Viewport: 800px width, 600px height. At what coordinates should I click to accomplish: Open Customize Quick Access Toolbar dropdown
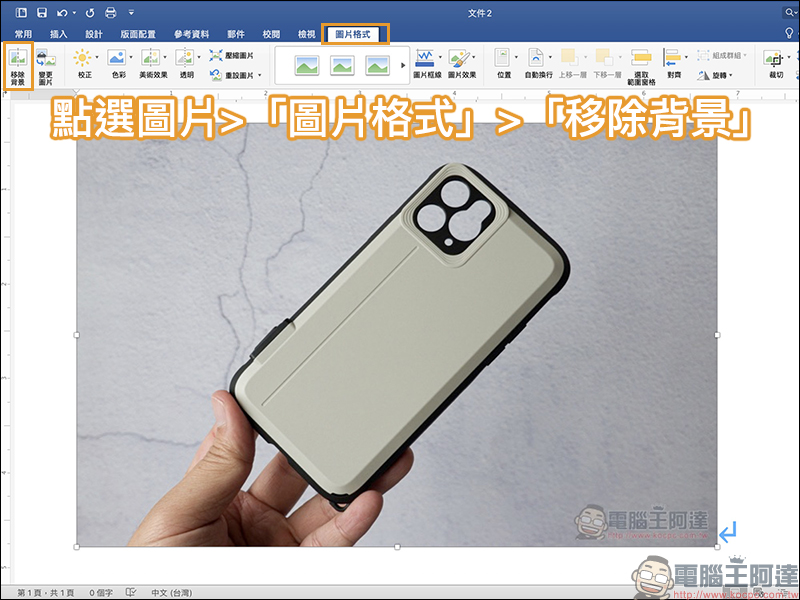pos(131,13)
